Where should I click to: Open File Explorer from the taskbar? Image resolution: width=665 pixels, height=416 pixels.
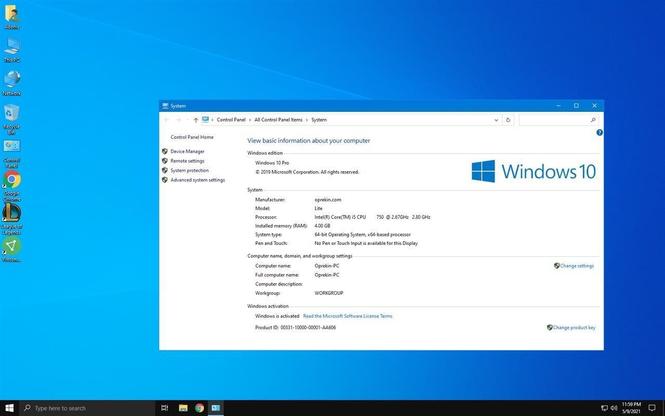[x=183, y=408]
